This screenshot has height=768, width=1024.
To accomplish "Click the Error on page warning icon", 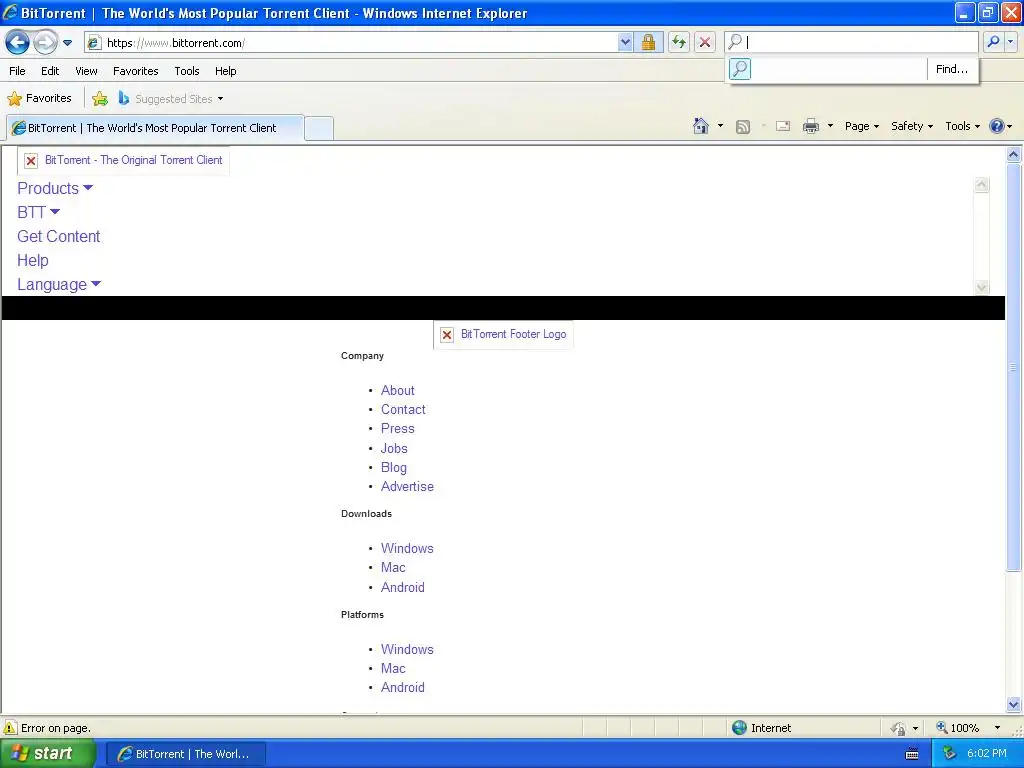I will pyautogui.click(x=10, y=728).
